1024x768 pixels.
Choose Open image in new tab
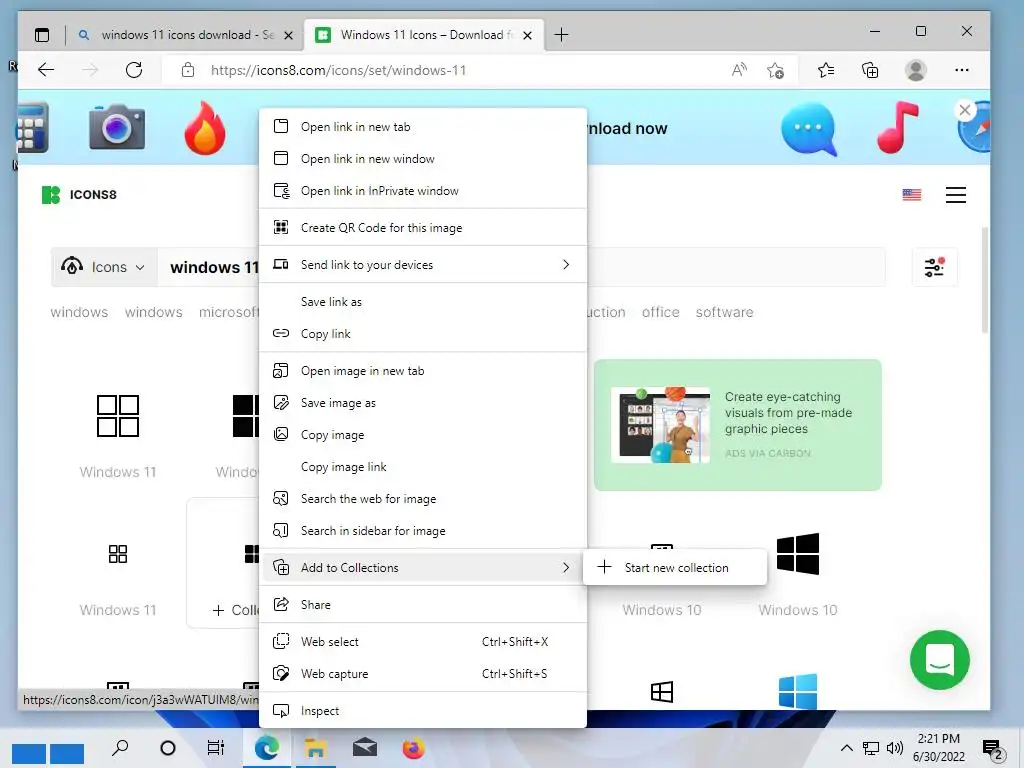[x=423, y=371]
